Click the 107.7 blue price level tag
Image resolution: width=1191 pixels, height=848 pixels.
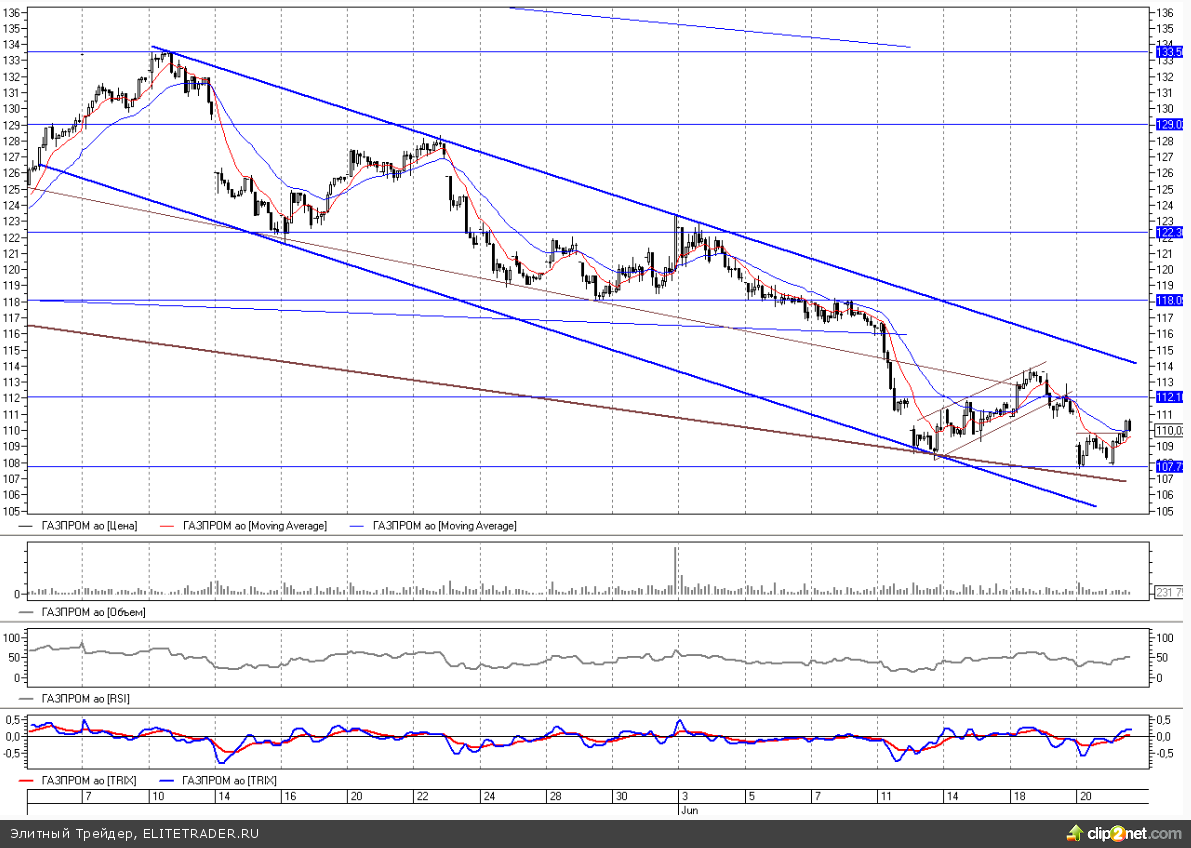1169,466
